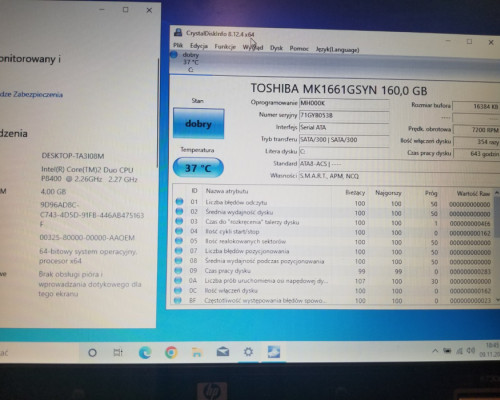Click the Settings window scrollbar
This screenshot has height=400, width=500.
tap(158, 113)
